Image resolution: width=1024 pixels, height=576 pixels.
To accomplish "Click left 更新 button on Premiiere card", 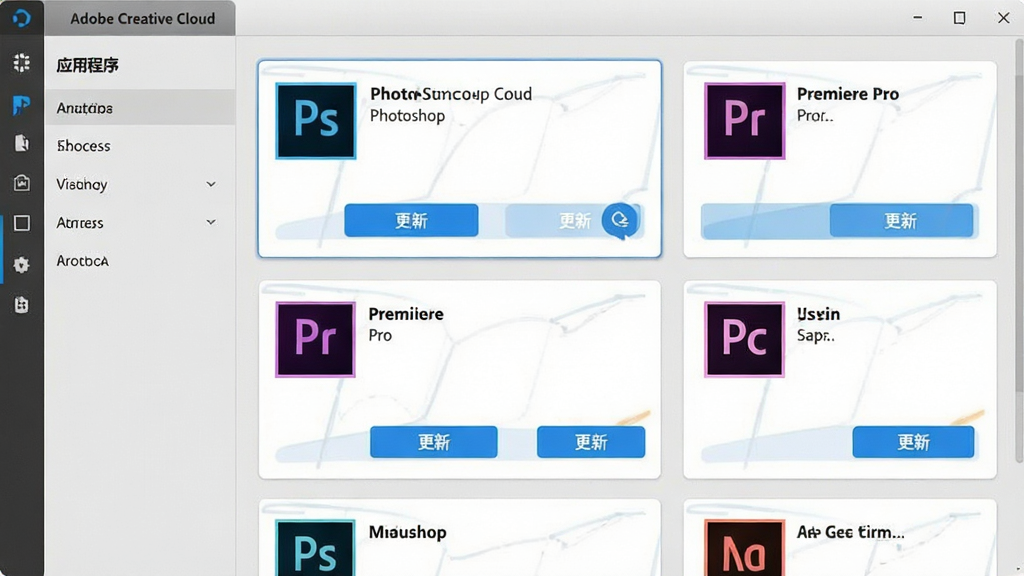I will pyautogui.click(x=434, y=442).
